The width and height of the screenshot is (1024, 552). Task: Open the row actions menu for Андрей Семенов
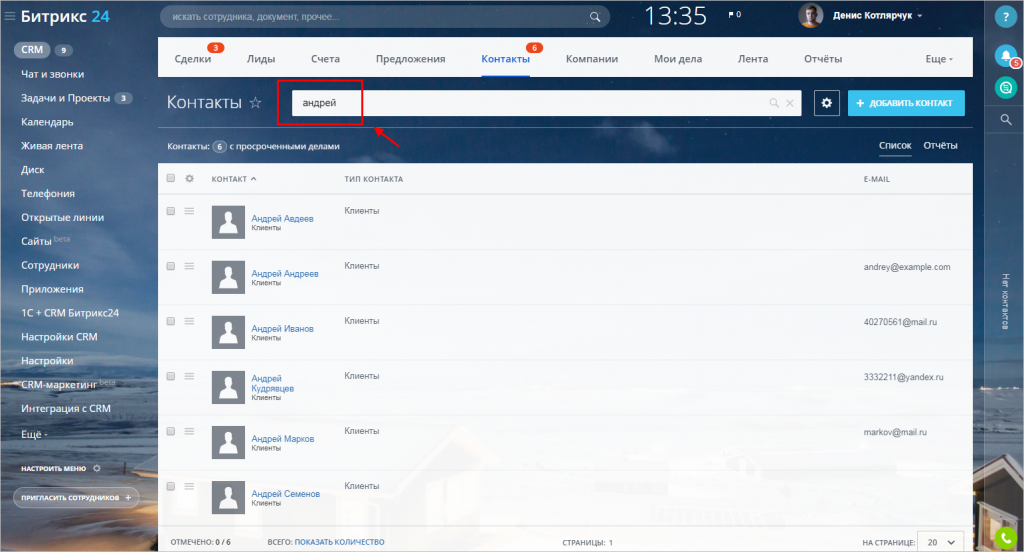point(189,486)
